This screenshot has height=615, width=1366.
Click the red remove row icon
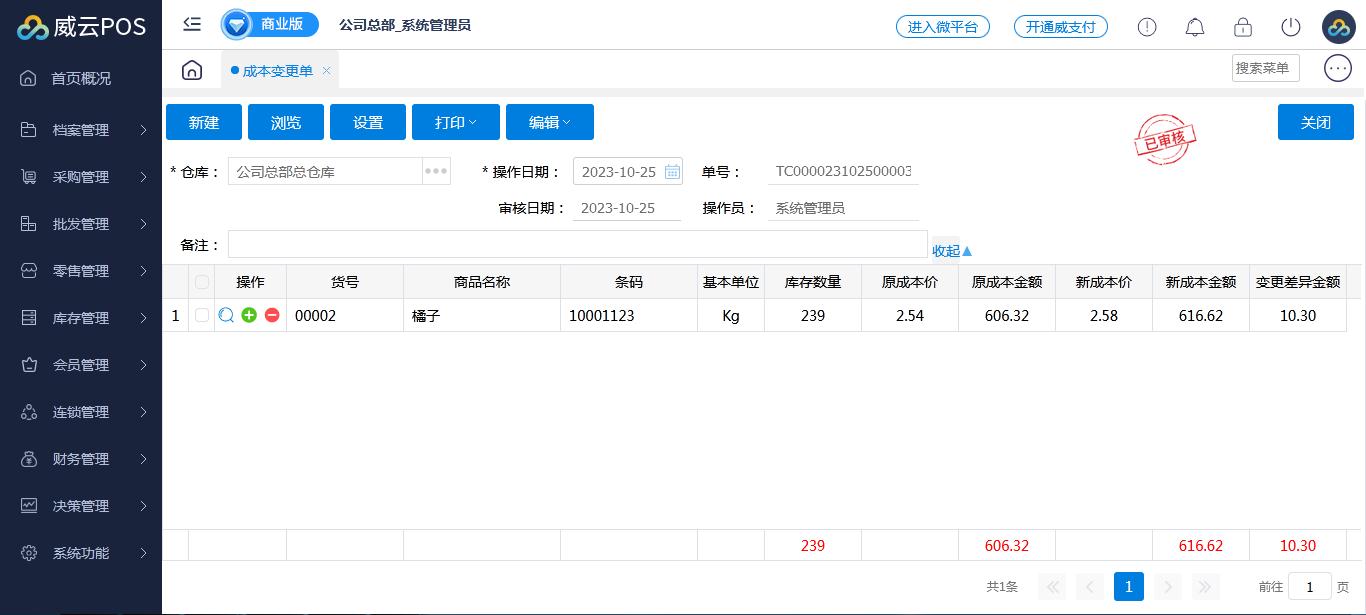click(x=271, y=315)
